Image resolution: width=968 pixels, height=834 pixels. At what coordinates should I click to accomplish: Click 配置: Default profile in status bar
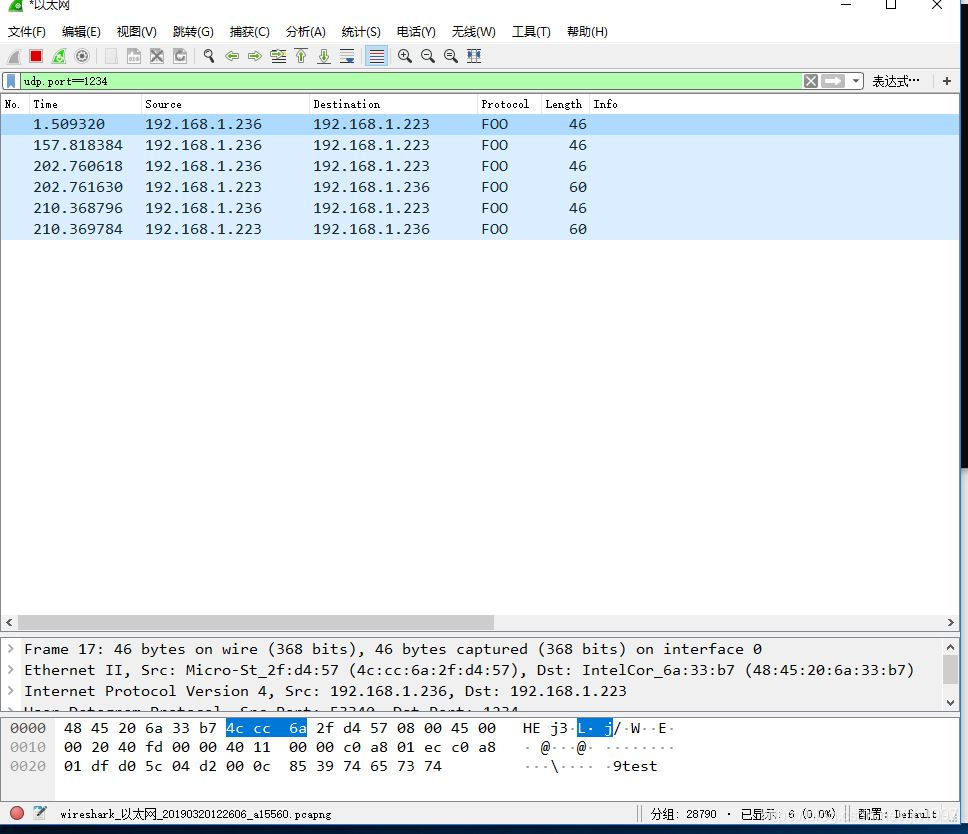click(897, 814)
